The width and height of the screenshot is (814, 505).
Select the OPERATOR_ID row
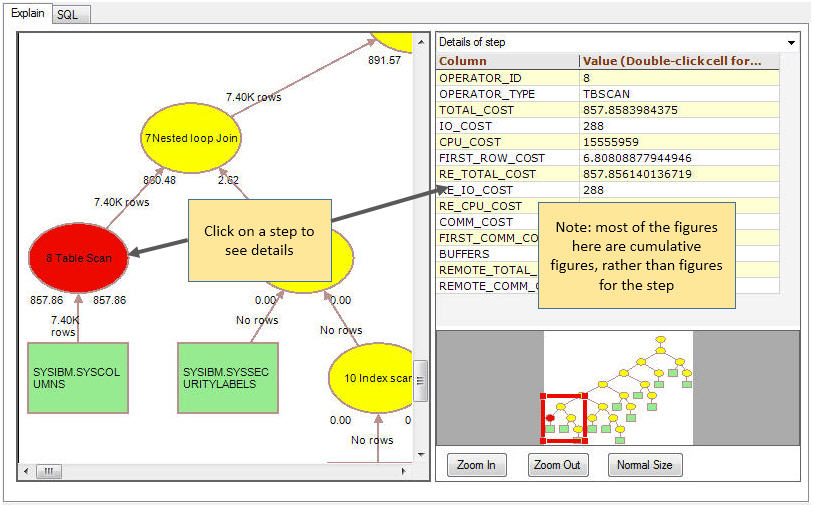607,78
